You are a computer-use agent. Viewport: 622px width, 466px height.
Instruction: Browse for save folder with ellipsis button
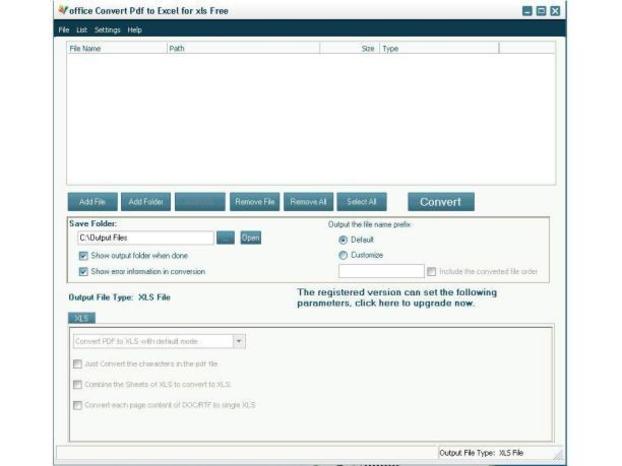point(225,238)
